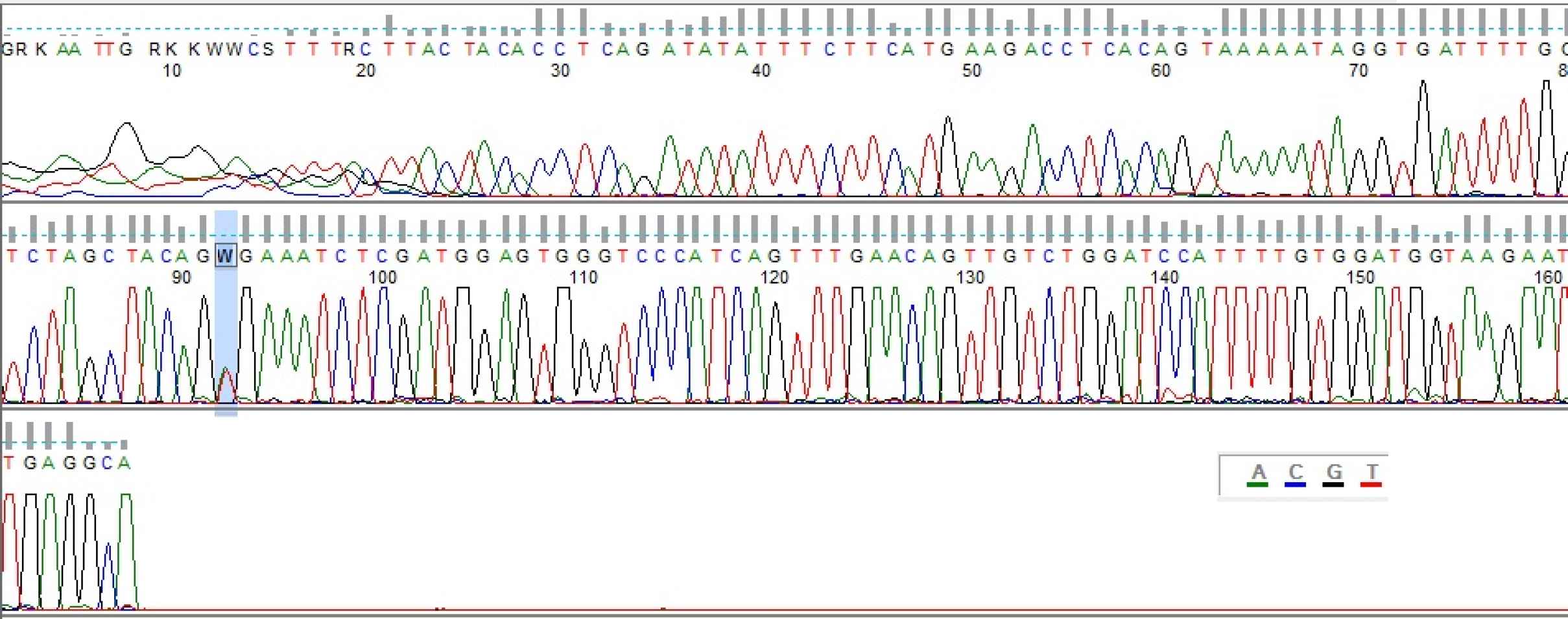Viewport: 1568px width, 619px height.
Task: Click position marker 140 in second row
Action: coord(1165,277)
